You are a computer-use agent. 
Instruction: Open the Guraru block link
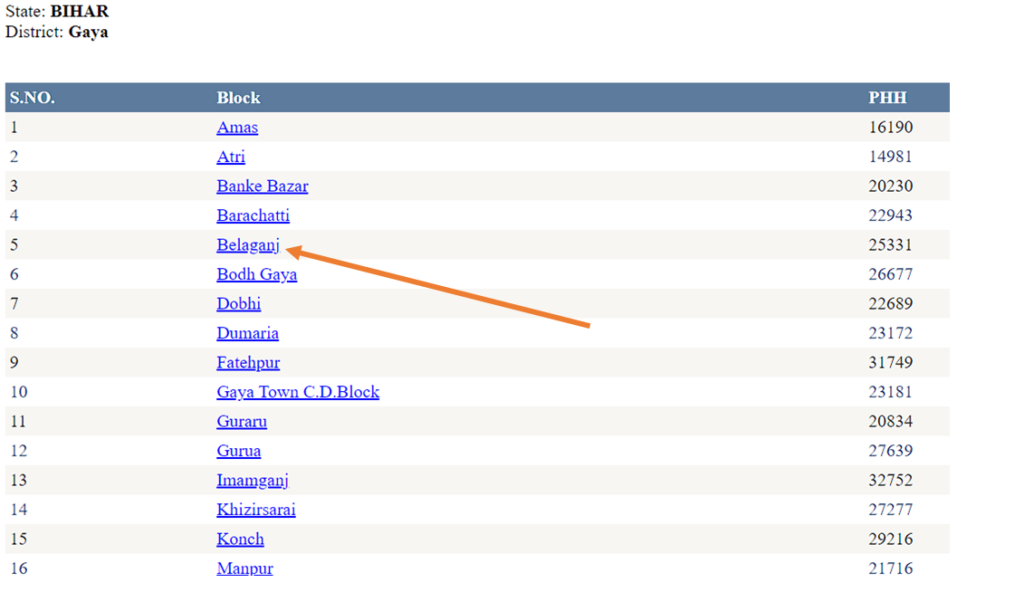point(242,421)
